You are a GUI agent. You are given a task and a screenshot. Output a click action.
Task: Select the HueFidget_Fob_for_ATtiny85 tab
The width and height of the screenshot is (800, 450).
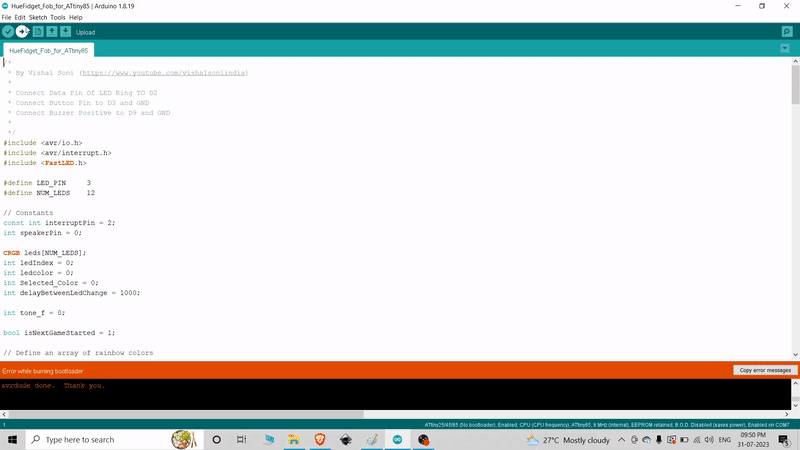[x=49, y=50]
